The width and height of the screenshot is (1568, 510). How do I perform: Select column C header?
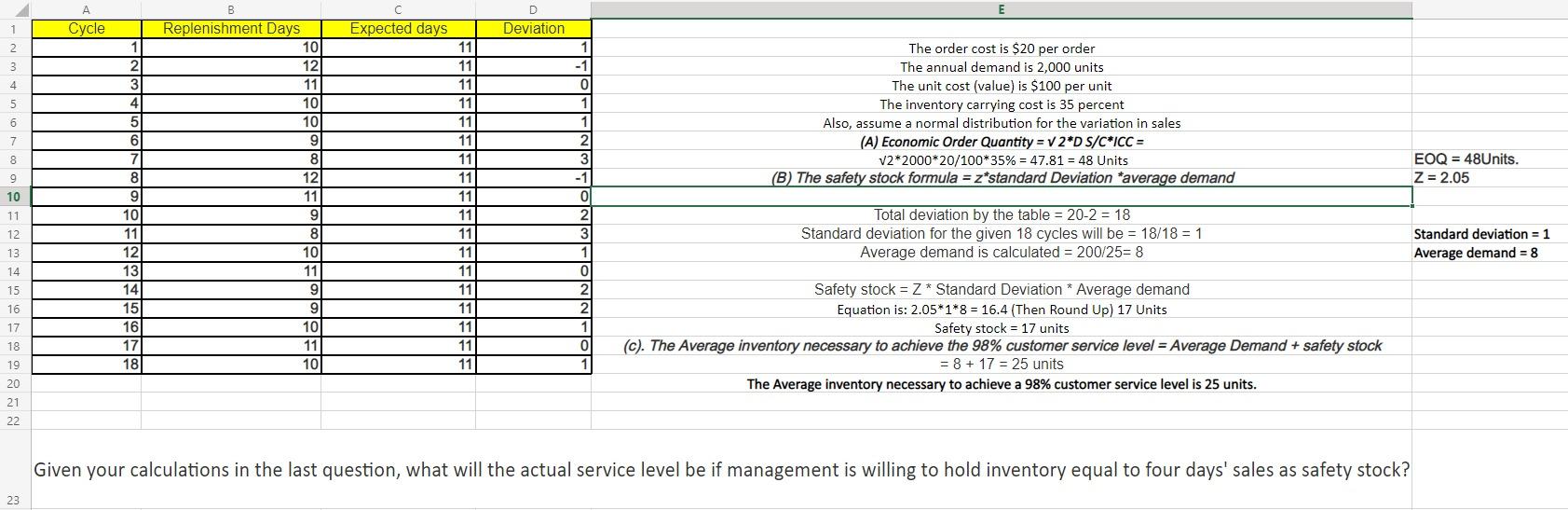pos(398,9)
